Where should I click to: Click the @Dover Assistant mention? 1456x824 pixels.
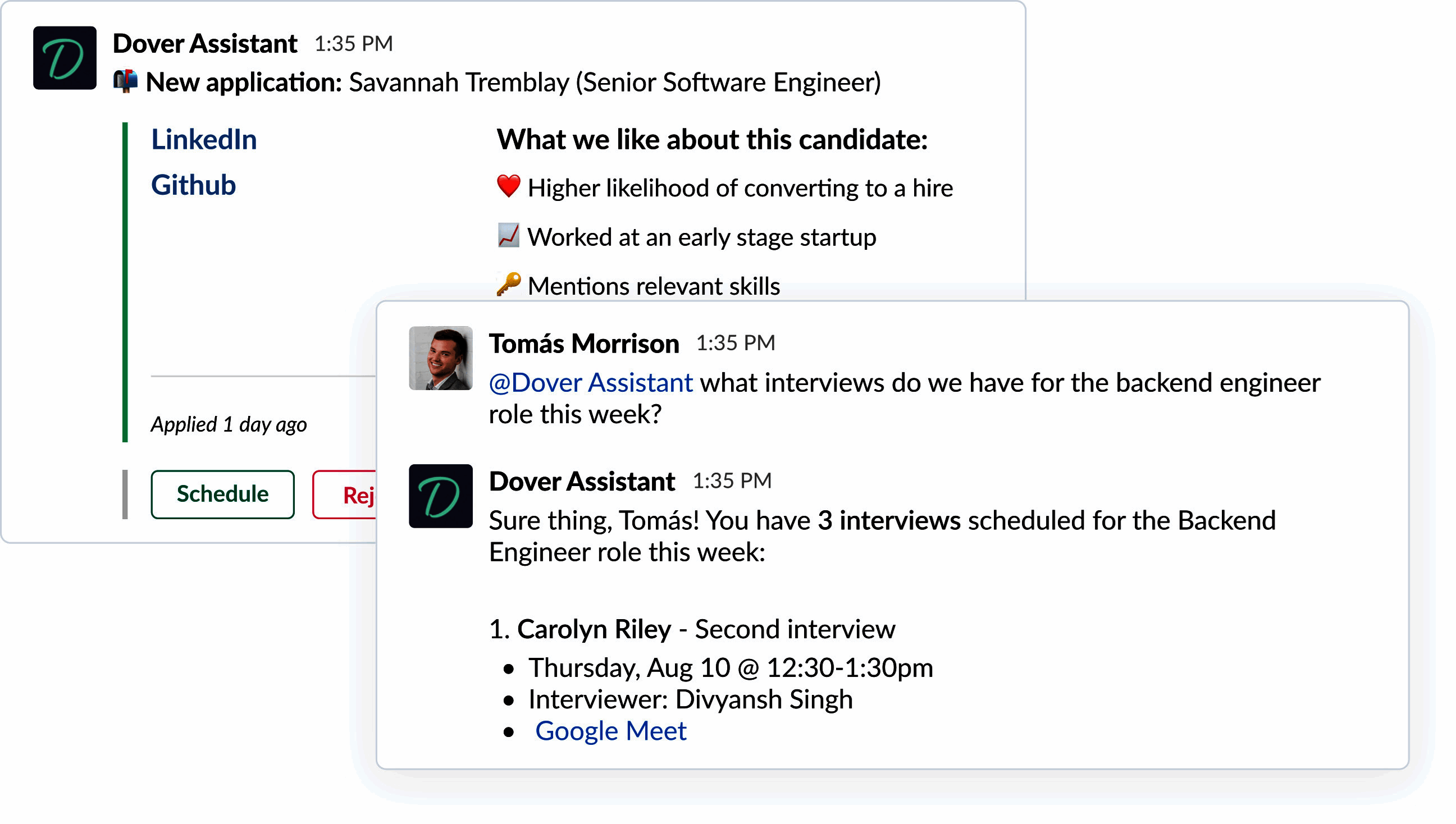591,383
